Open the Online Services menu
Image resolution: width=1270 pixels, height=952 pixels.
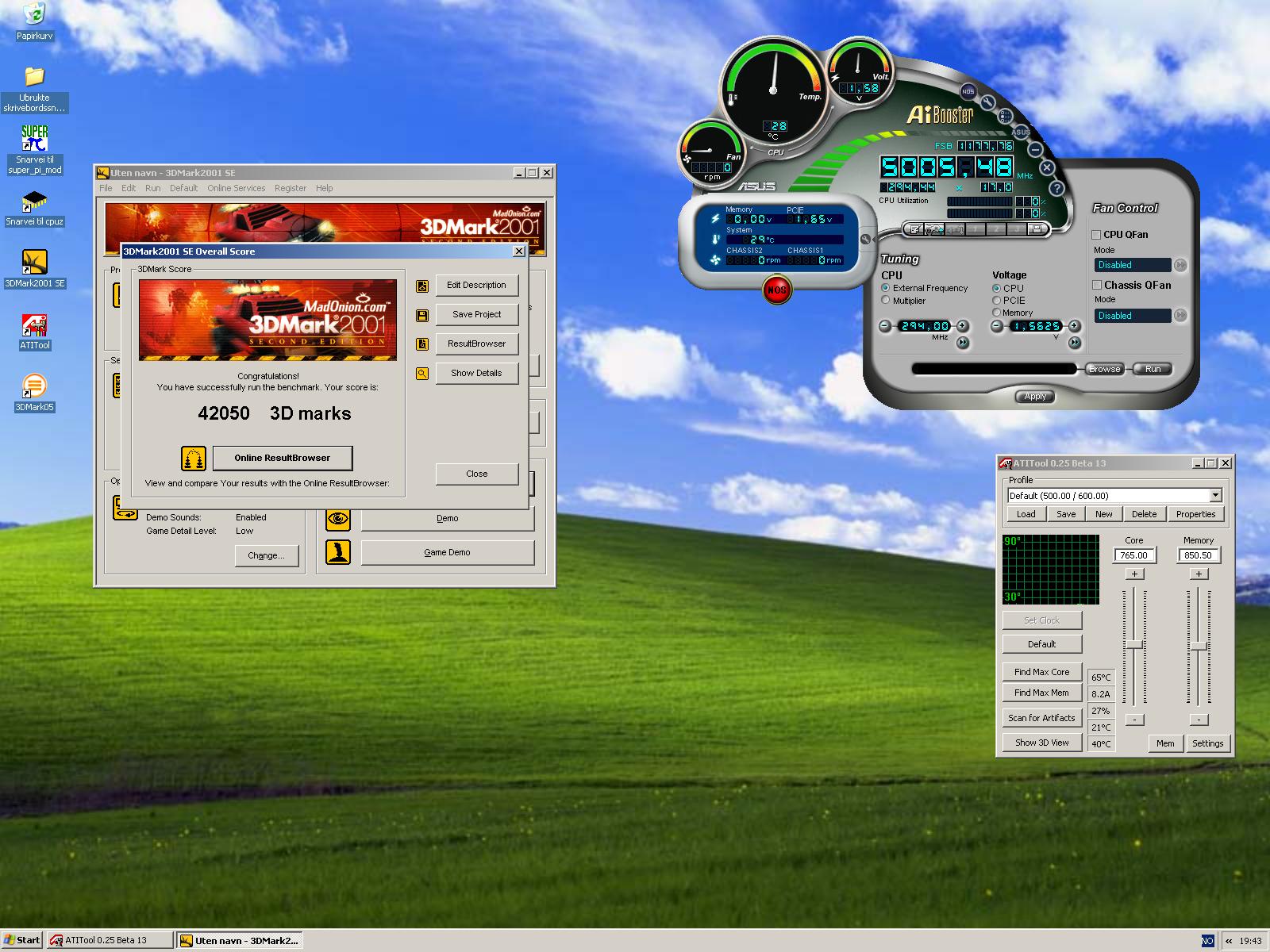tap(236, 188)
